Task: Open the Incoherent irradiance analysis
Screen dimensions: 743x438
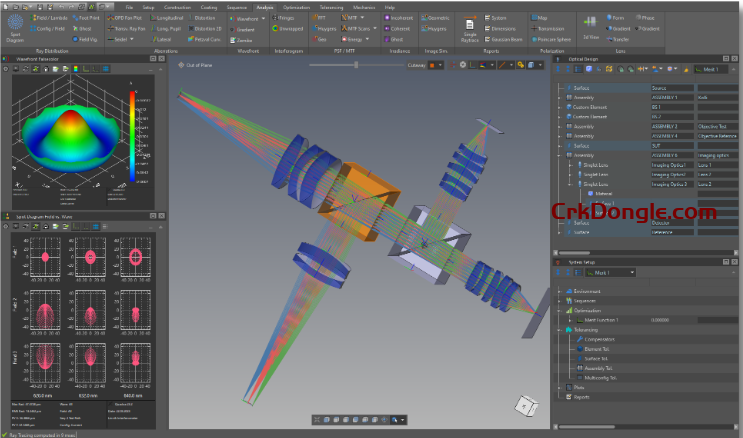Action: pos(399,18)
